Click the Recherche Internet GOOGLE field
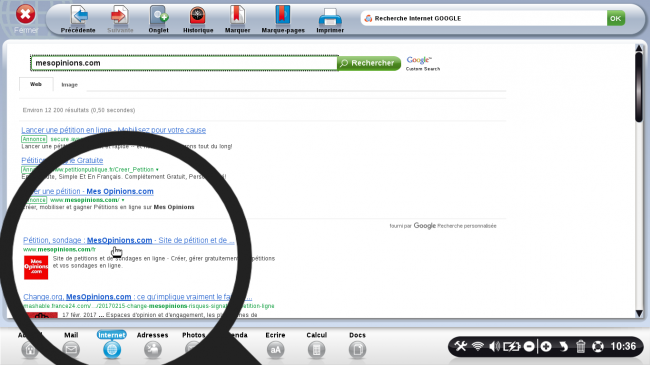 pyautogui.click(x=483, y=18)
